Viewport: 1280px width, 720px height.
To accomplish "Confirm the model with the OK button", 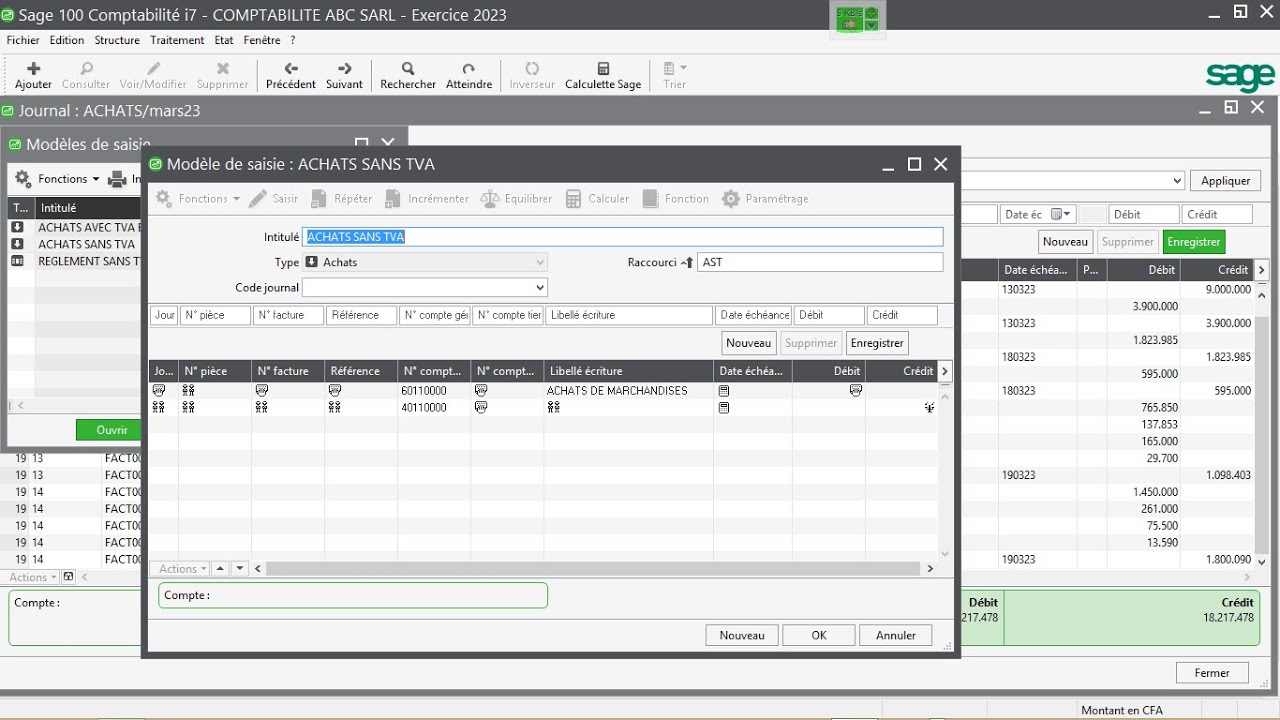I will (819, 635).
